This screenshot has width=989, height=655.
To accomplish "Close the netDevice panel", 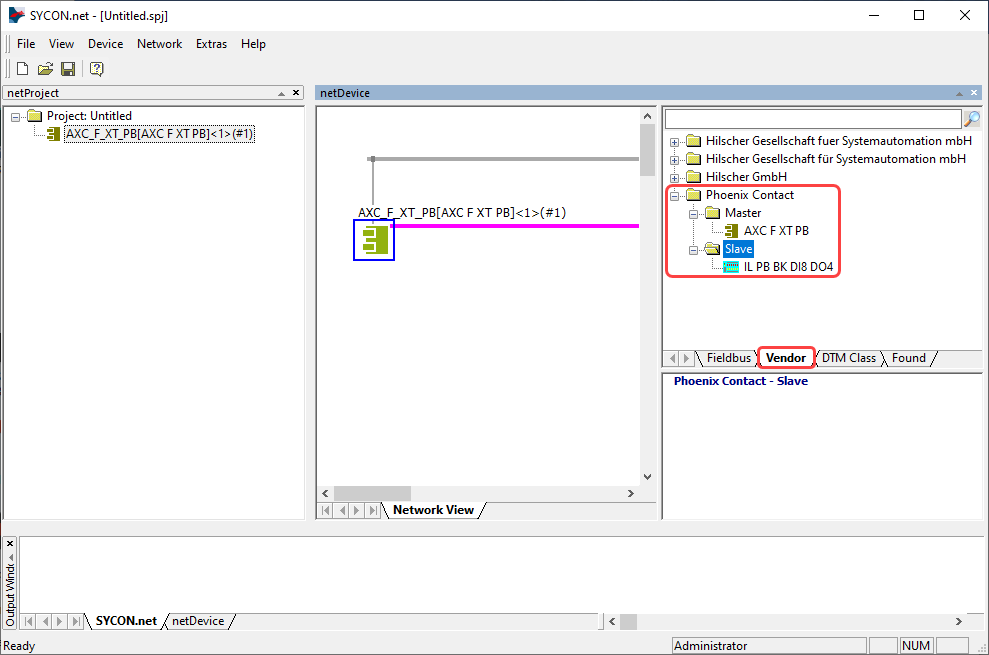I will coord(974,93).
